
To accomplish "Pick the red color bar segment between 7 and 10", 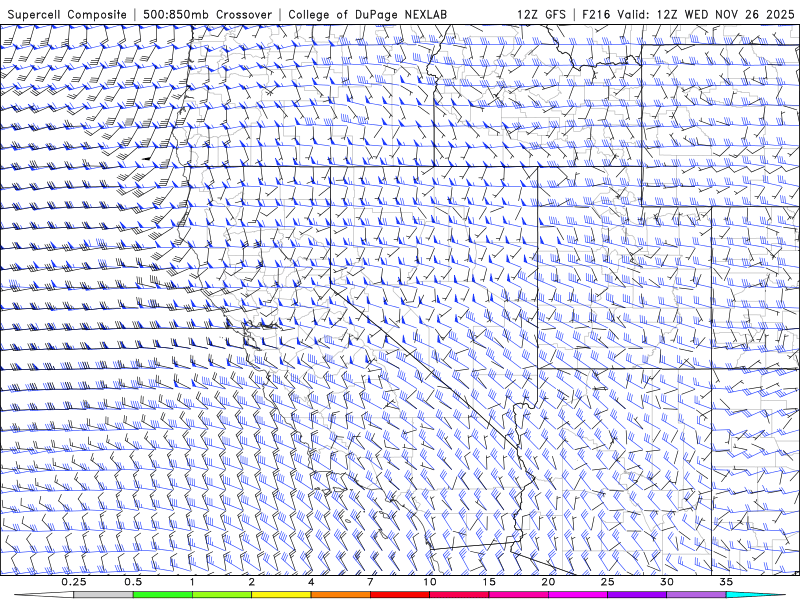I will 399,595.
